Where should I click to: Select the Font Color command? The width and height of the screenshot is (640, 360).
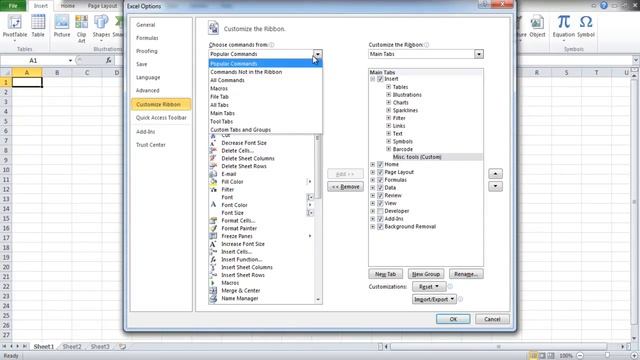tap(234, 205)
